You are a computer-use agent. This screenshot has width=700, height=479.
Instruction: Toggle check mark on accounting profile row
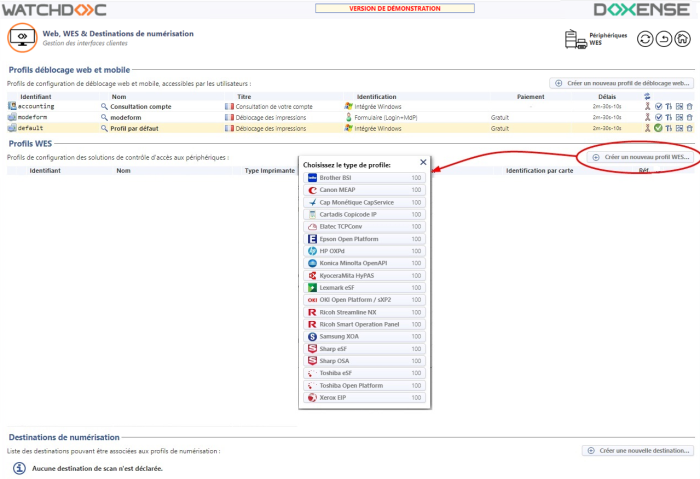(658, 106)
